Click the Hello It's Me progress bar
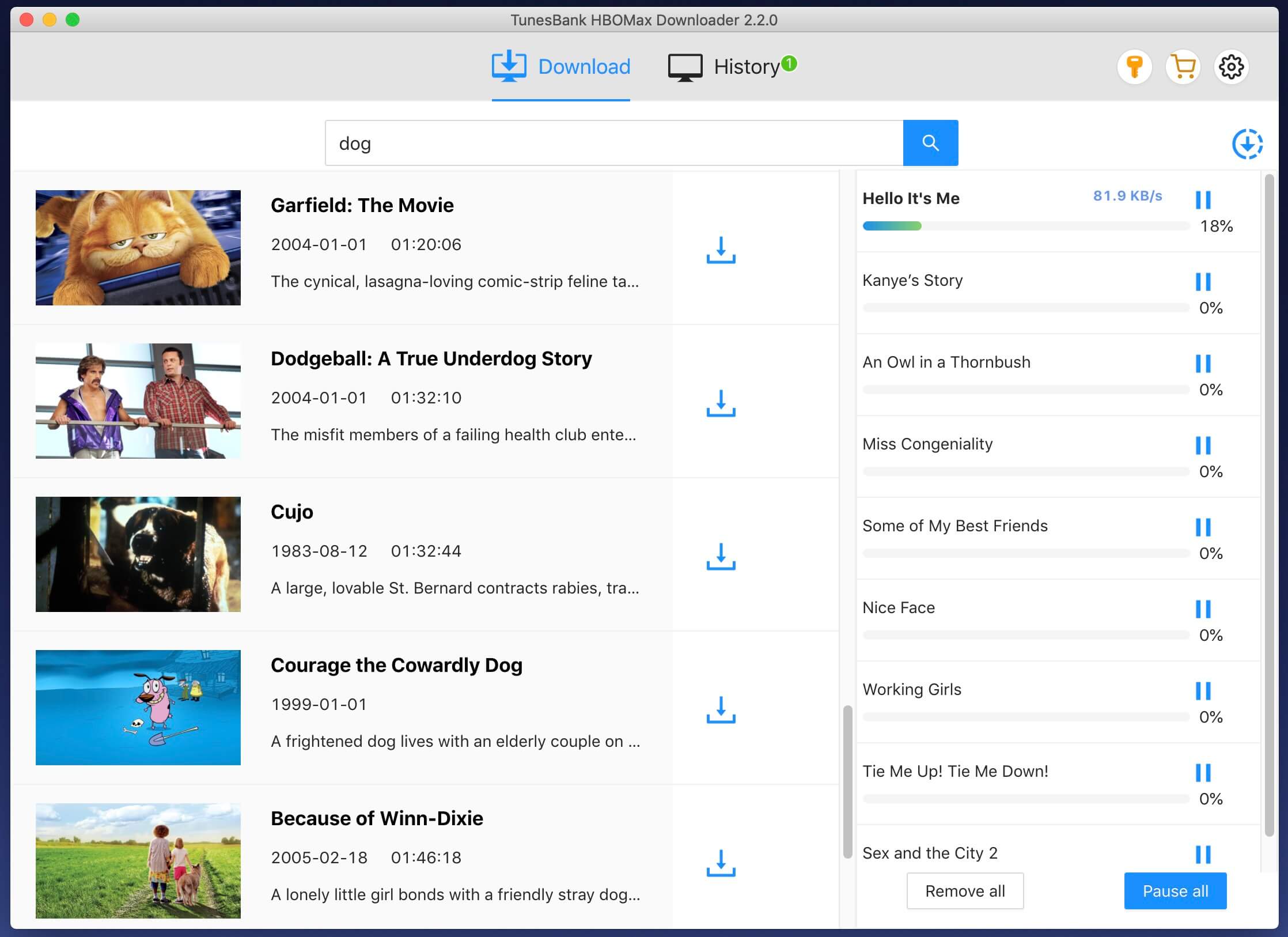The image size is (1288, 937). click(1026, 226)
